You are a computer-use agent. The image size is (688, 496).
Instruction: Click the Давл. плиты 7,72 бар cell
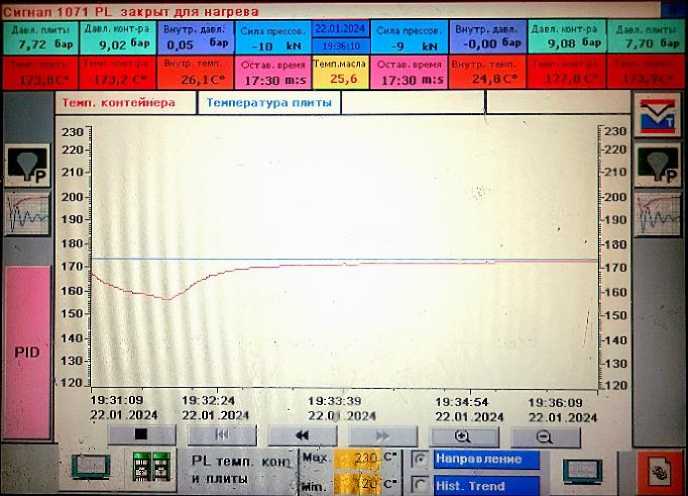pyautogui.click(x=41, y=38)
